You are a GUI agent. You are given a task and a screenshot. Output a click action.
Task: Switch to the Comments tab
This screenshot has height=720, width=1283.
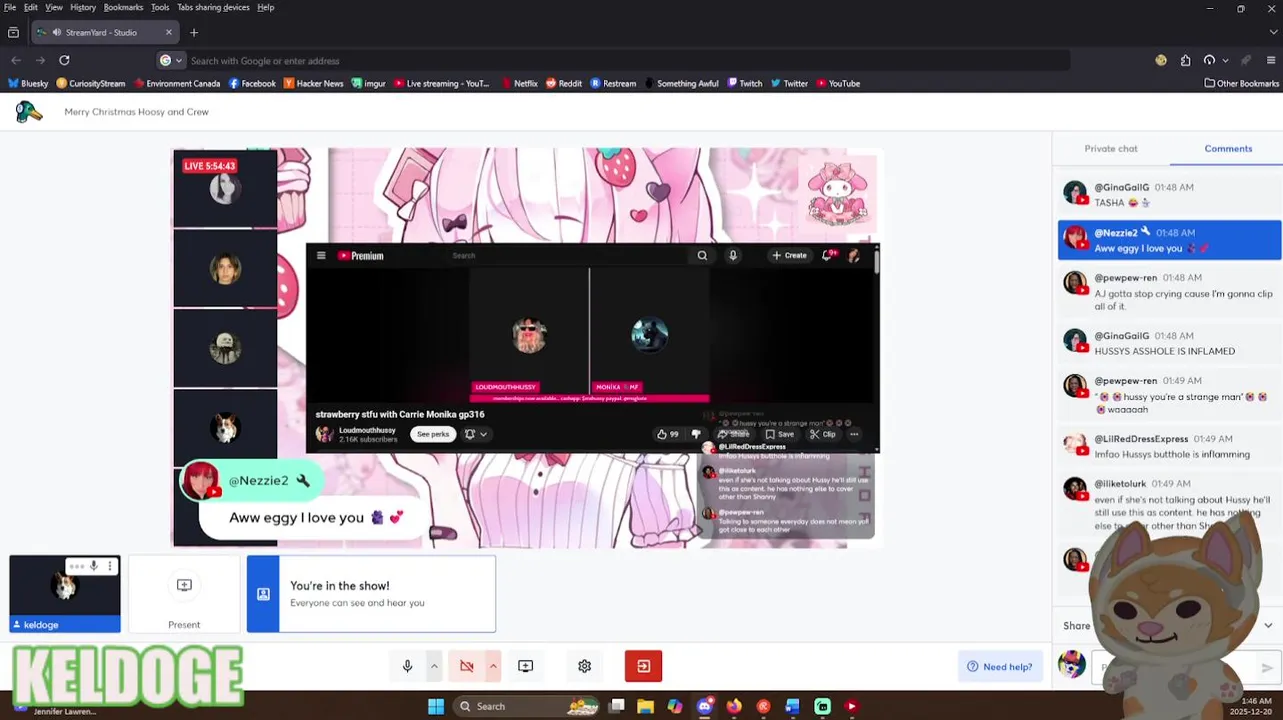pos(1228,148)
